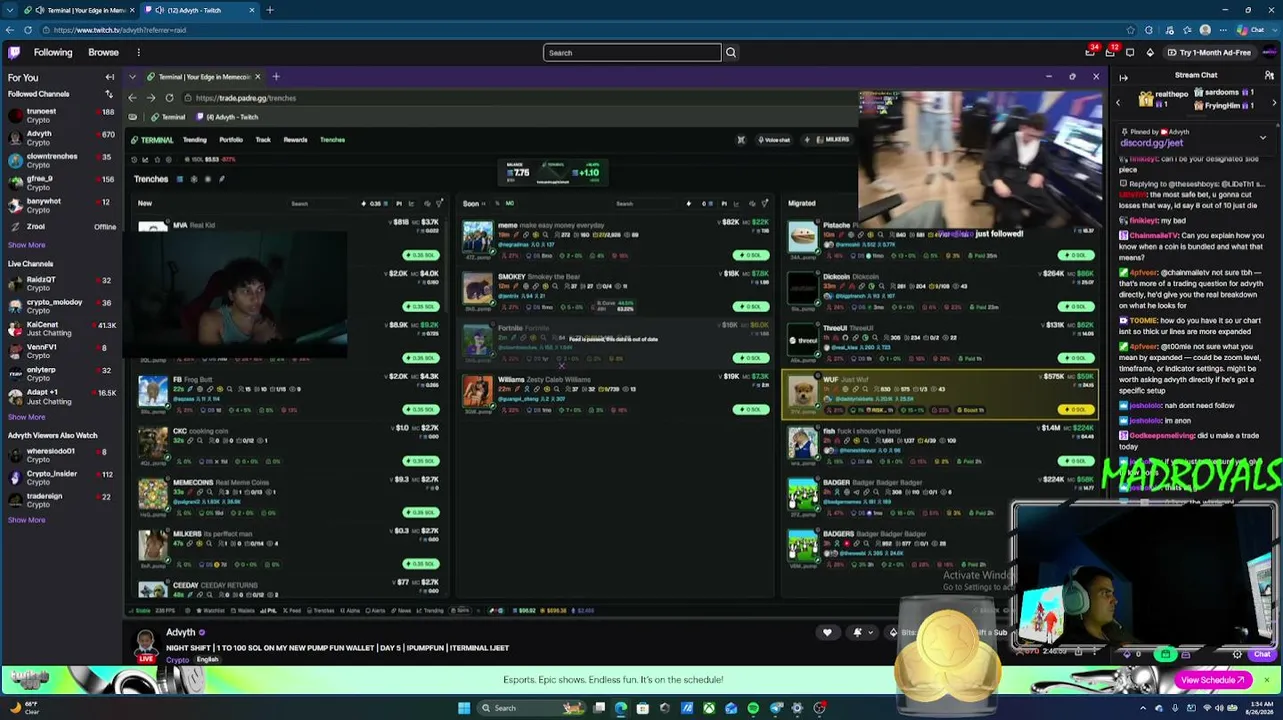Add this page to favorites (star)

(1130, 30)
